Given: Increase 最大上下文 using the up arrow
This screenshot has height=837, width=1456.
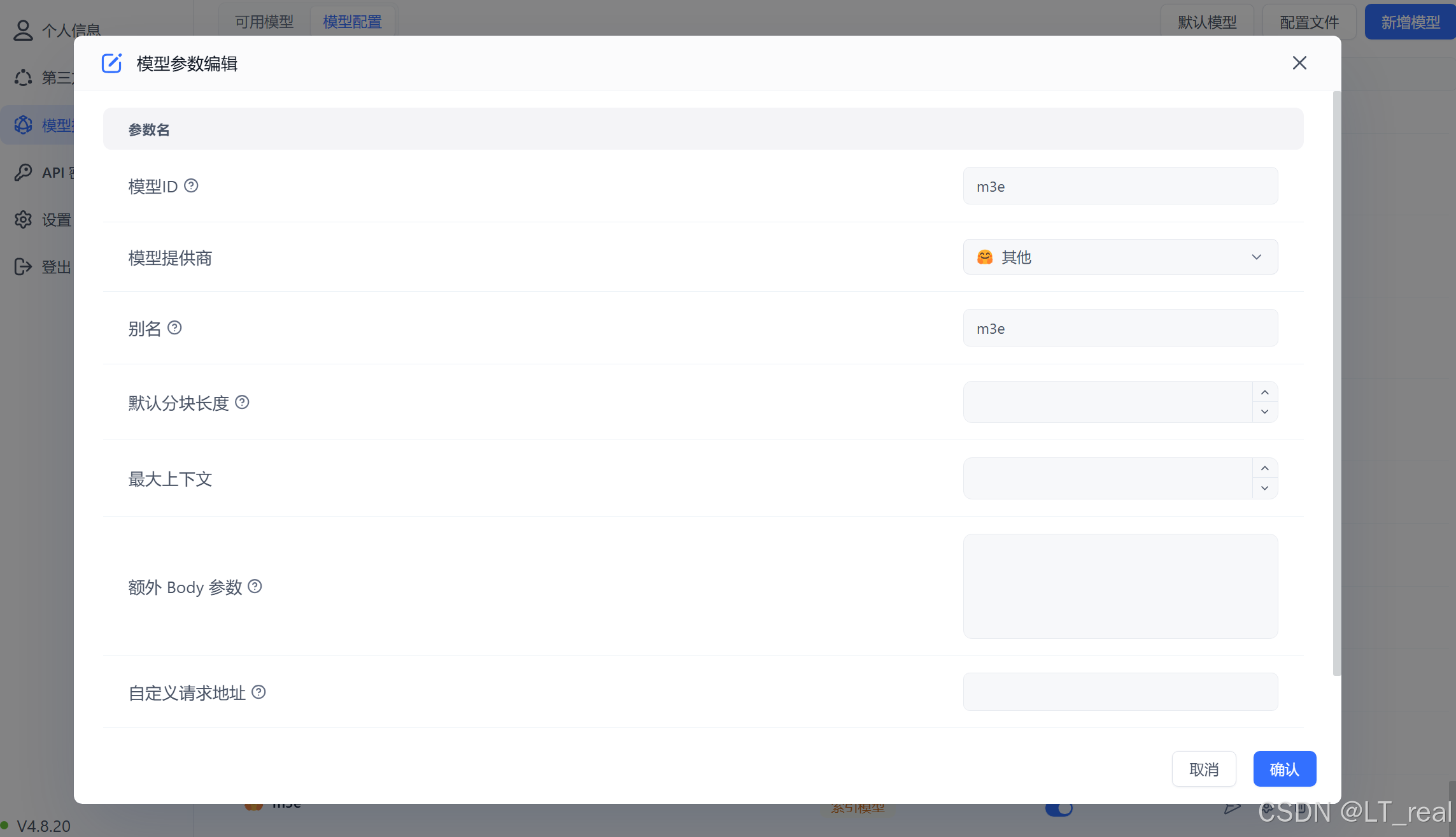Looking at the screenshot, I should pyautogui.click(x=1264, y=468).
